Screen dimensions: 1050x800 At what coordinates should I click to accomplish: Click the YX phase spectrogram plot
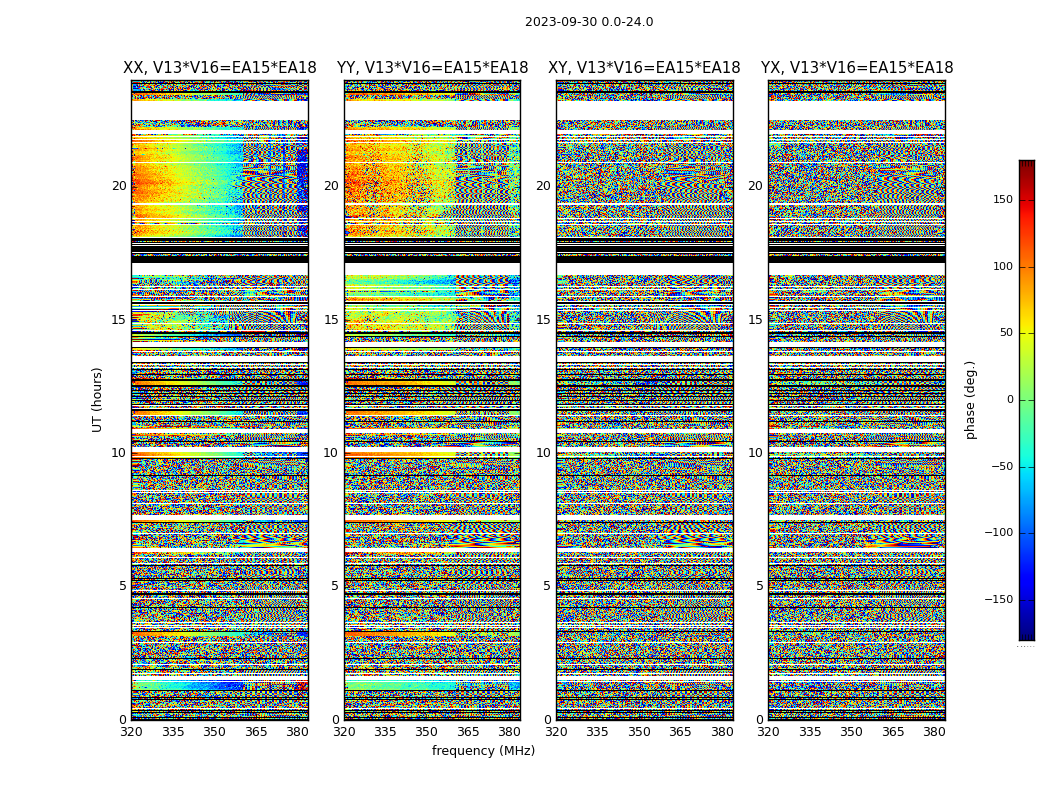click(857, 400)
